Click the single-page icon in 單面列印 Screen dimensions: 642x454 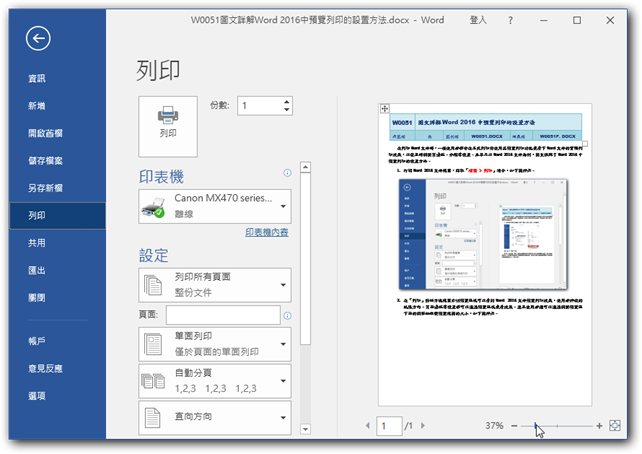[153, 344]
